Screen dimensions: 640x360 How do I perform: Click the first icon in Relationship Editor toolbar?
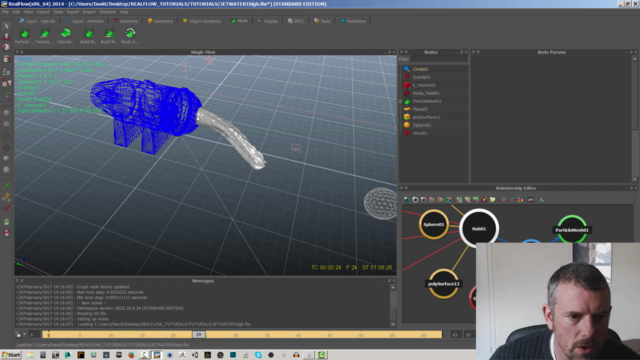click(x=407, y=200)
